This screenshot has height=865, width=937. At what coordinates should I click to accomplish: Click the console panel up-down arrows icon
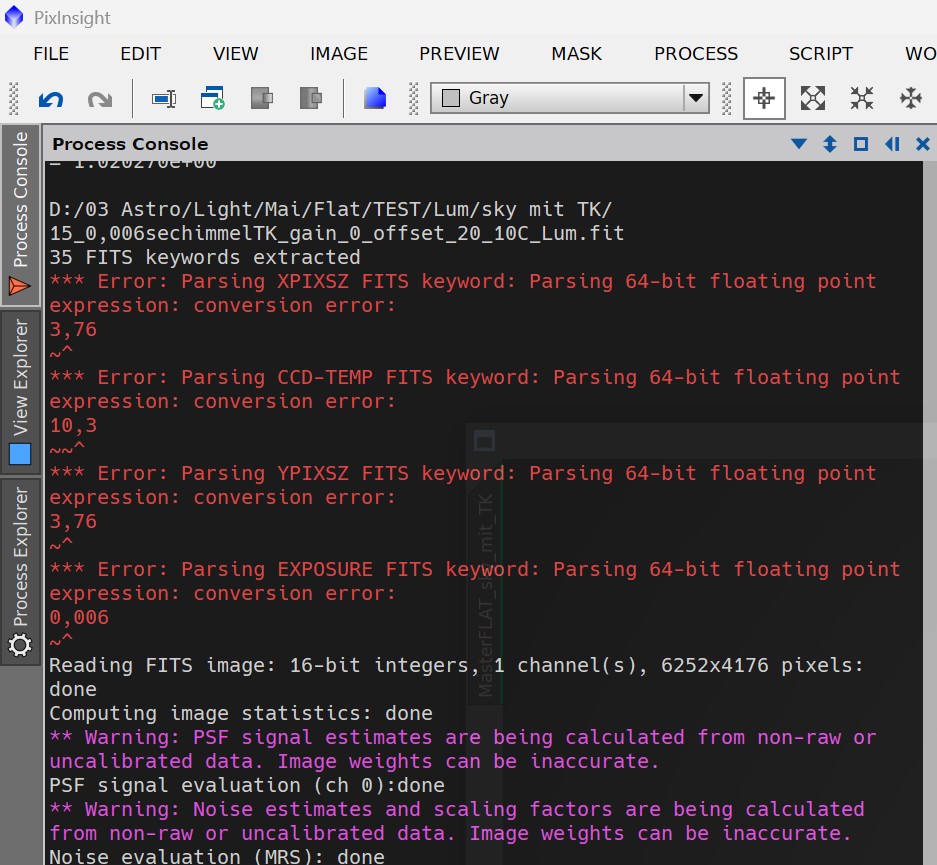pos(829,144)
